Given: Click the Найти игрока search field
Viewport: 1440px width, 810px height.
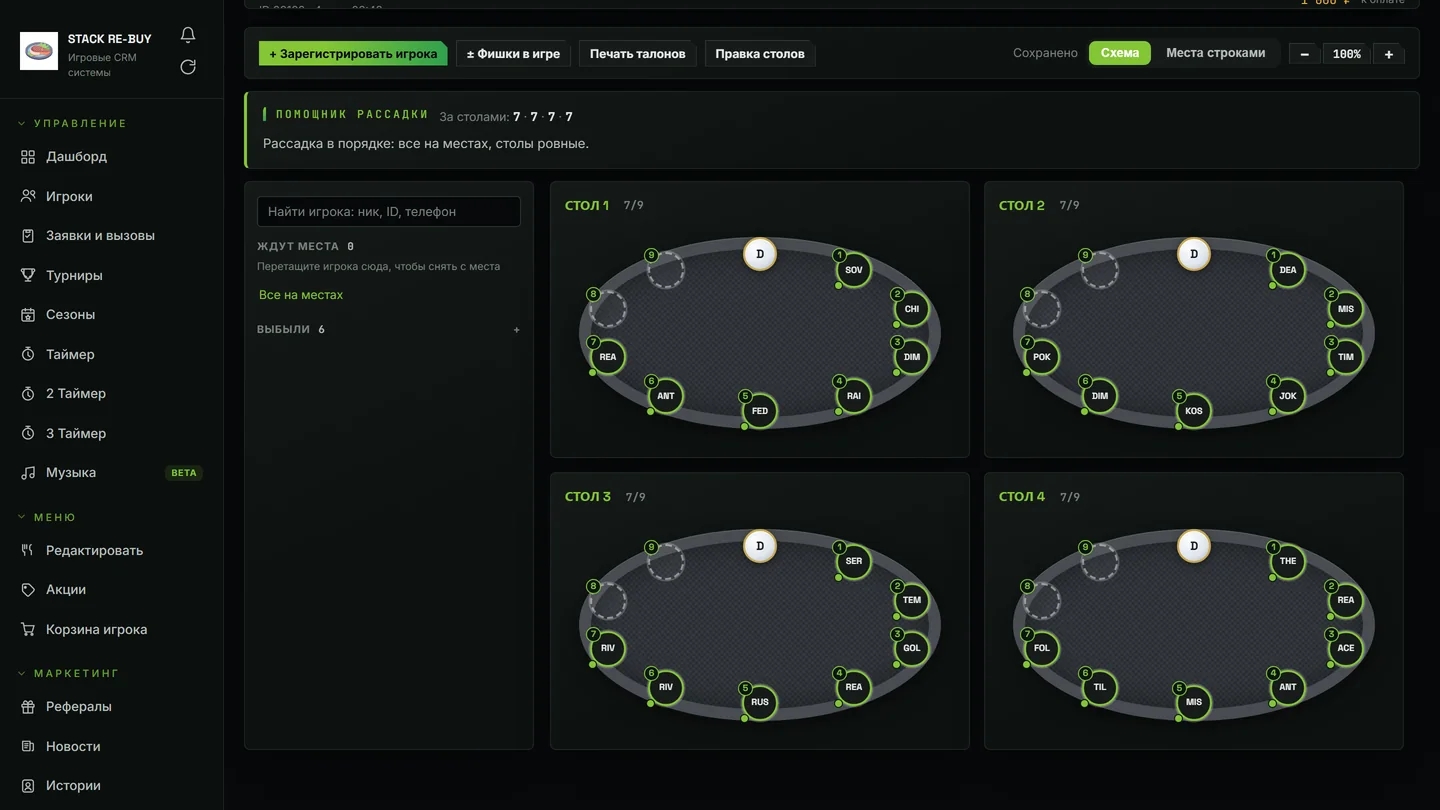Looking at the screenshot, I should [389, 212].
